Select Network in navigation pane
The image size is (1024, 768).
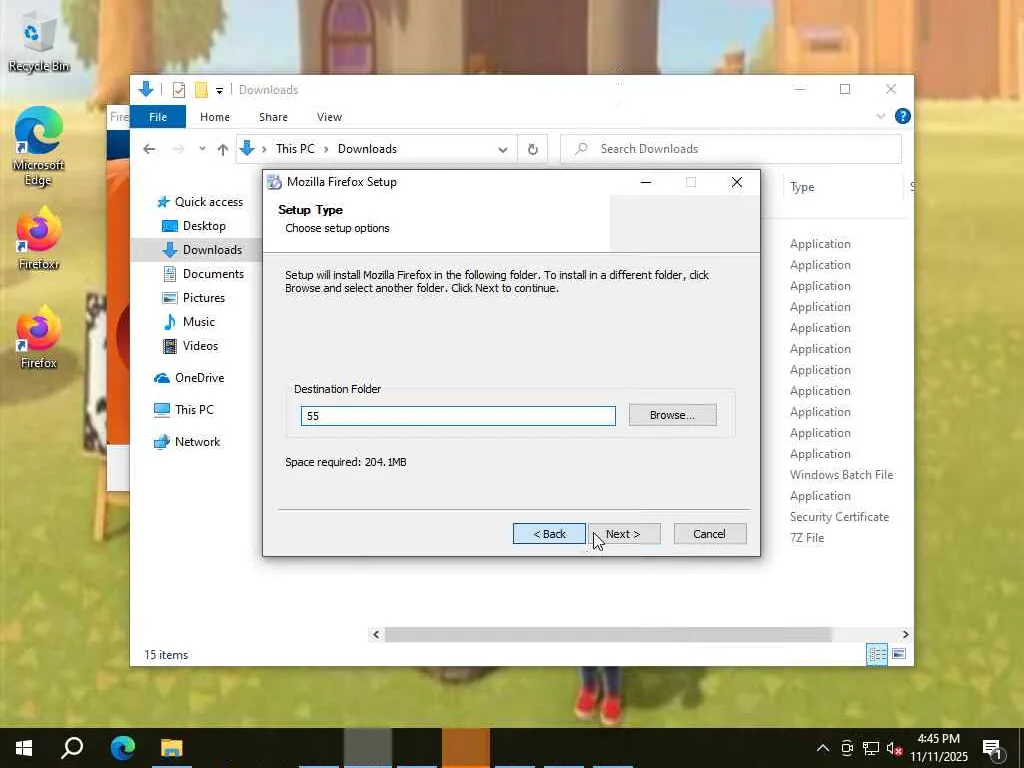coord(187,441)
